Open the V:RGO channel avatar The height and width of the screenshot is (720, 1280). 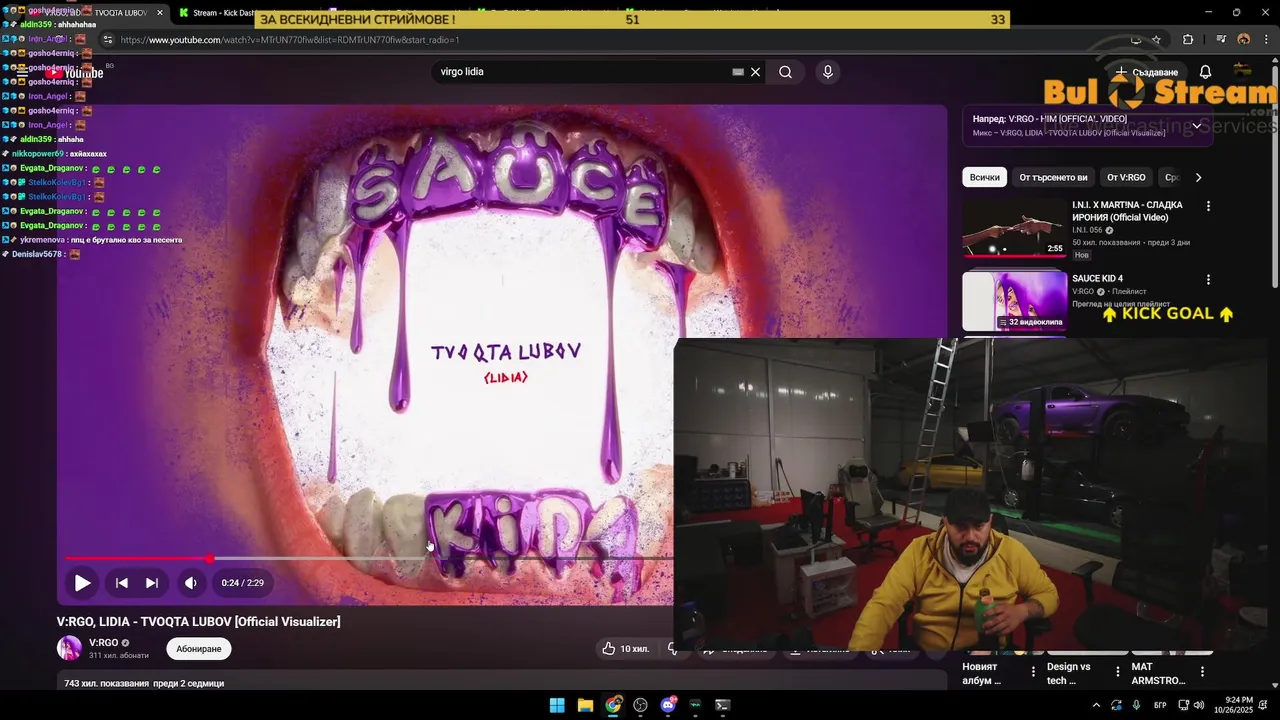coord(69,648)
